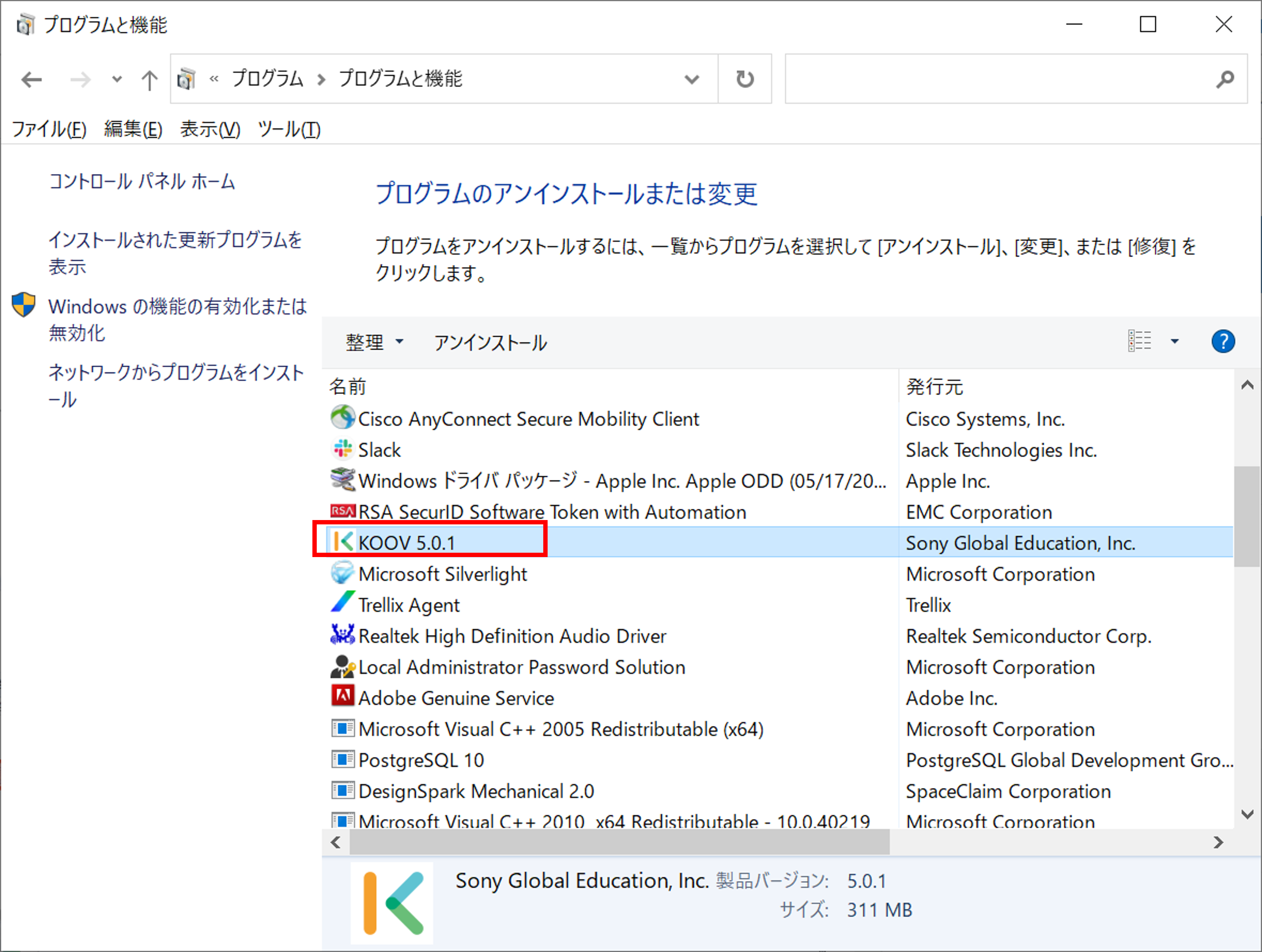Image resolution: width=1262 pixels, height=952 pixels.
Task: Click the large KOOV logo in details pane
Action: pos(392,903)
